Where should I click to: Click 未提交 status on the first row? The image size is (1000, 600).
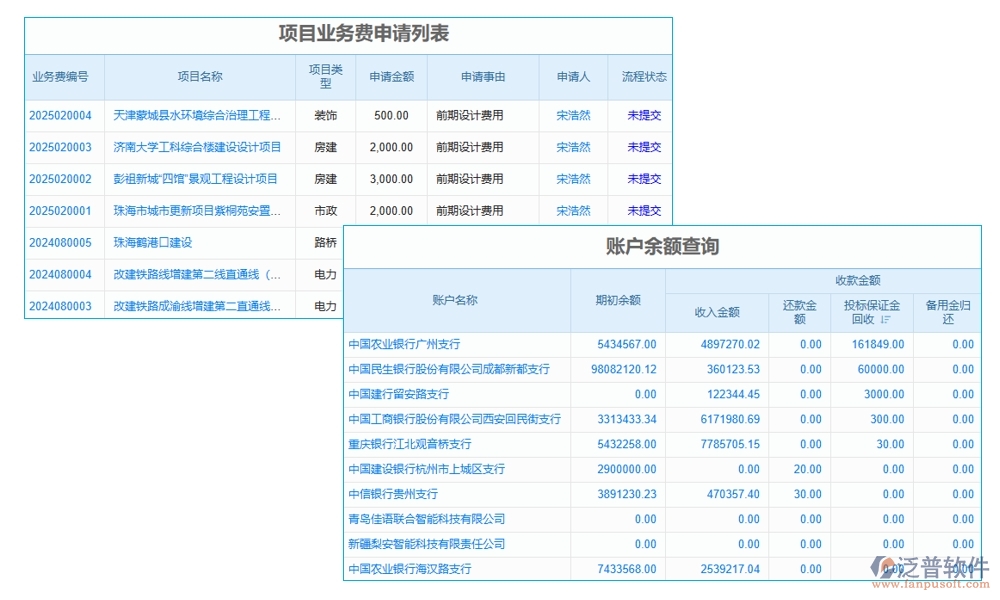click(x=643, y=115)
